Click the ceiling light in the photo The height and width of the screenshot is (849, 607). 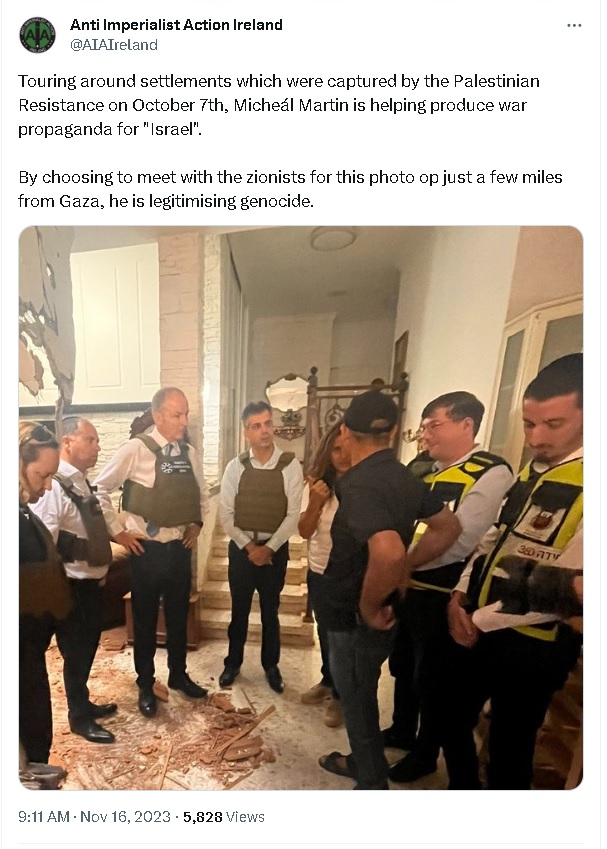[x=333, y=238]
